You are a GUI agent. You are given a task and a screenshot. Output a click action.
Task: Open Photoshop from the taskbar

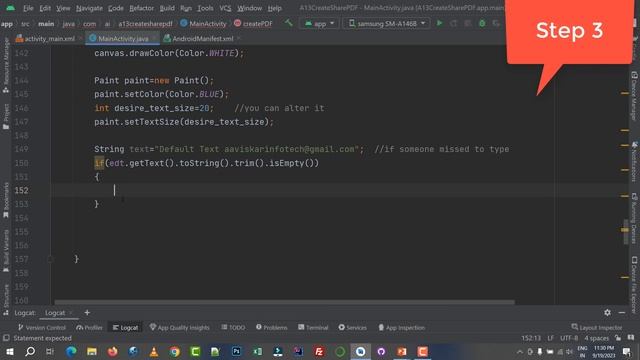236,351
